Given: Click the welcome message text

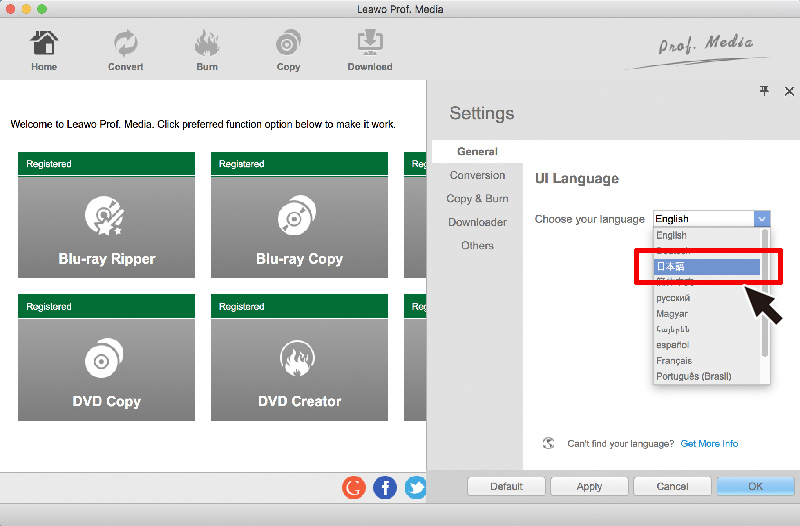Looking at the screenshot, I should tap(203, 124).
